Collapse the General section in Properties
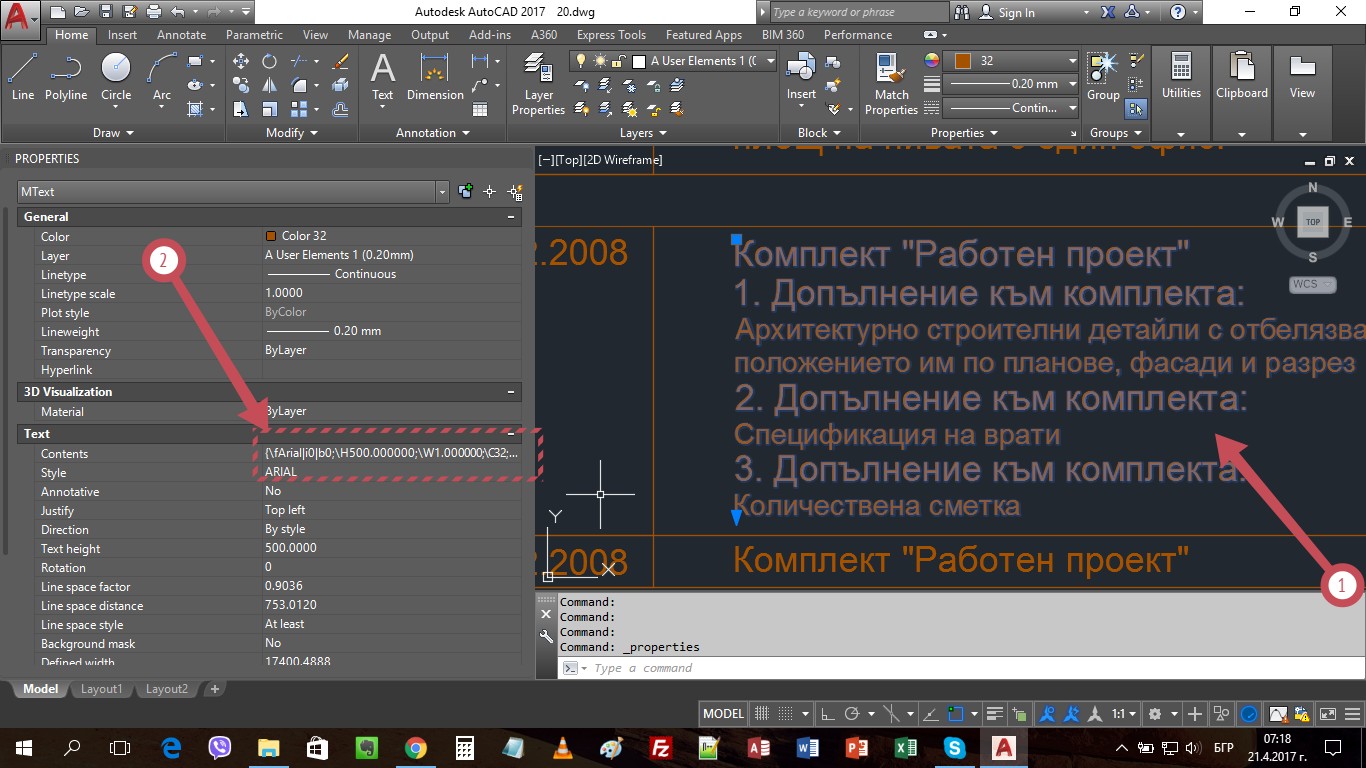Viewport: 1366px width, 768px height. tap(511, 217)
